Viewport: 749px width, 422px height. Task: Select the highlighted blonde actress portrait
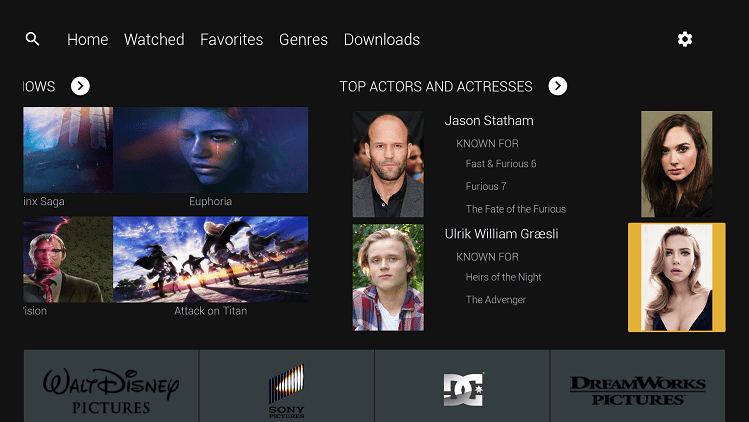click(676, 277)
